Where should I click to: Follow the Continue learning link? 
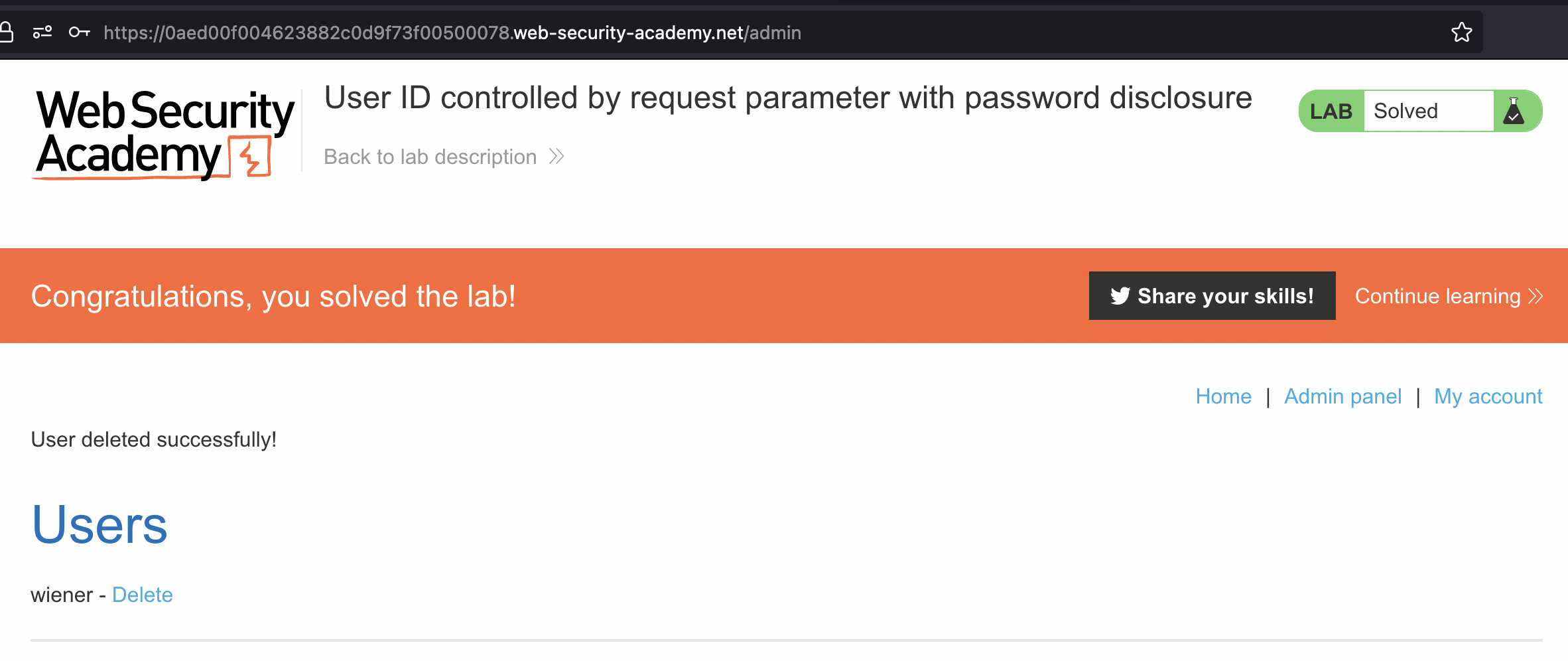(1437, 296)
